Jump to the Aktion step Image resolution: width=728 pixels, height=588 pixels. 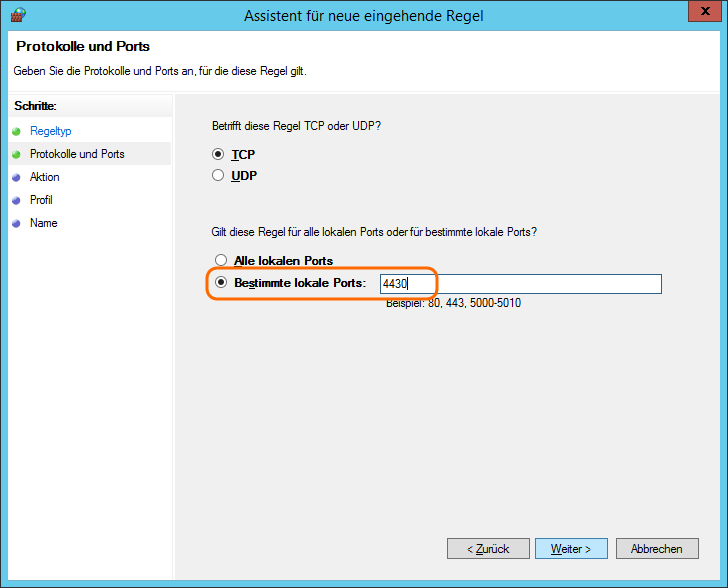click(45, 177)
